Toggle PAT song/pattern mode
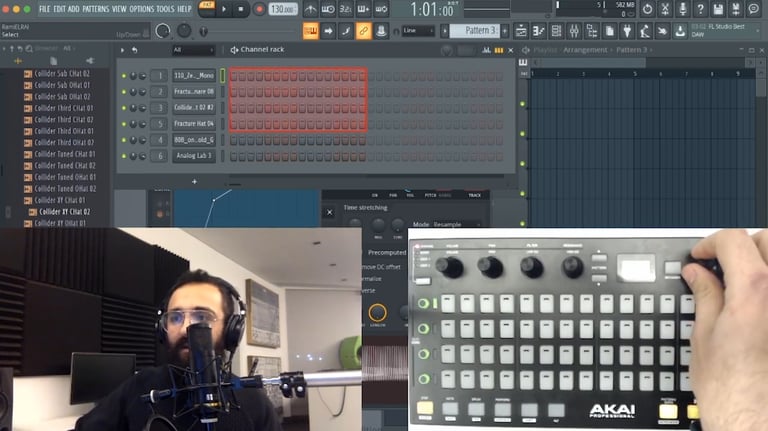The width and height of the screenshot is (768, 431). tap(207, 8)
